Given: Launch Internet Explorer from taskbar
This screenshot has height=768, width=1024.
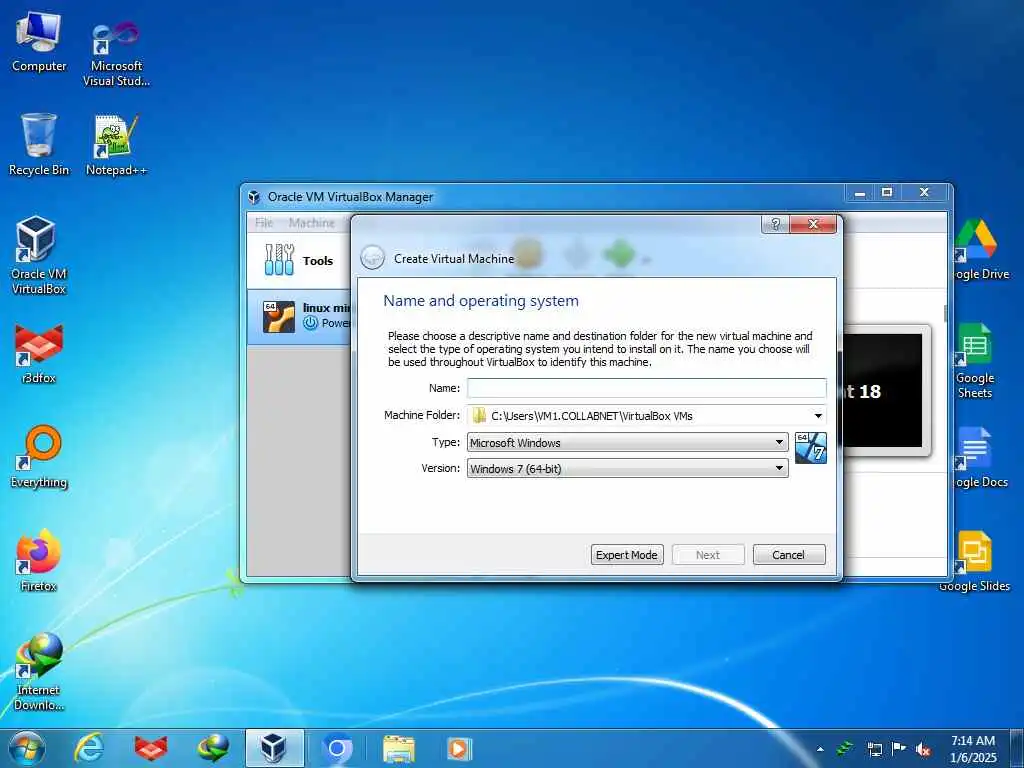Looking at the screenshot, I should tap(89, 748).
